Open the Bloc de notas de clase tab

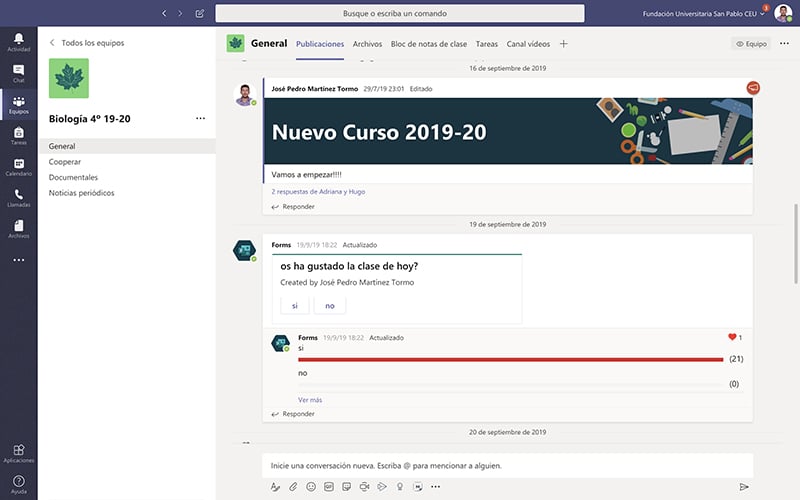click(429, 44)
